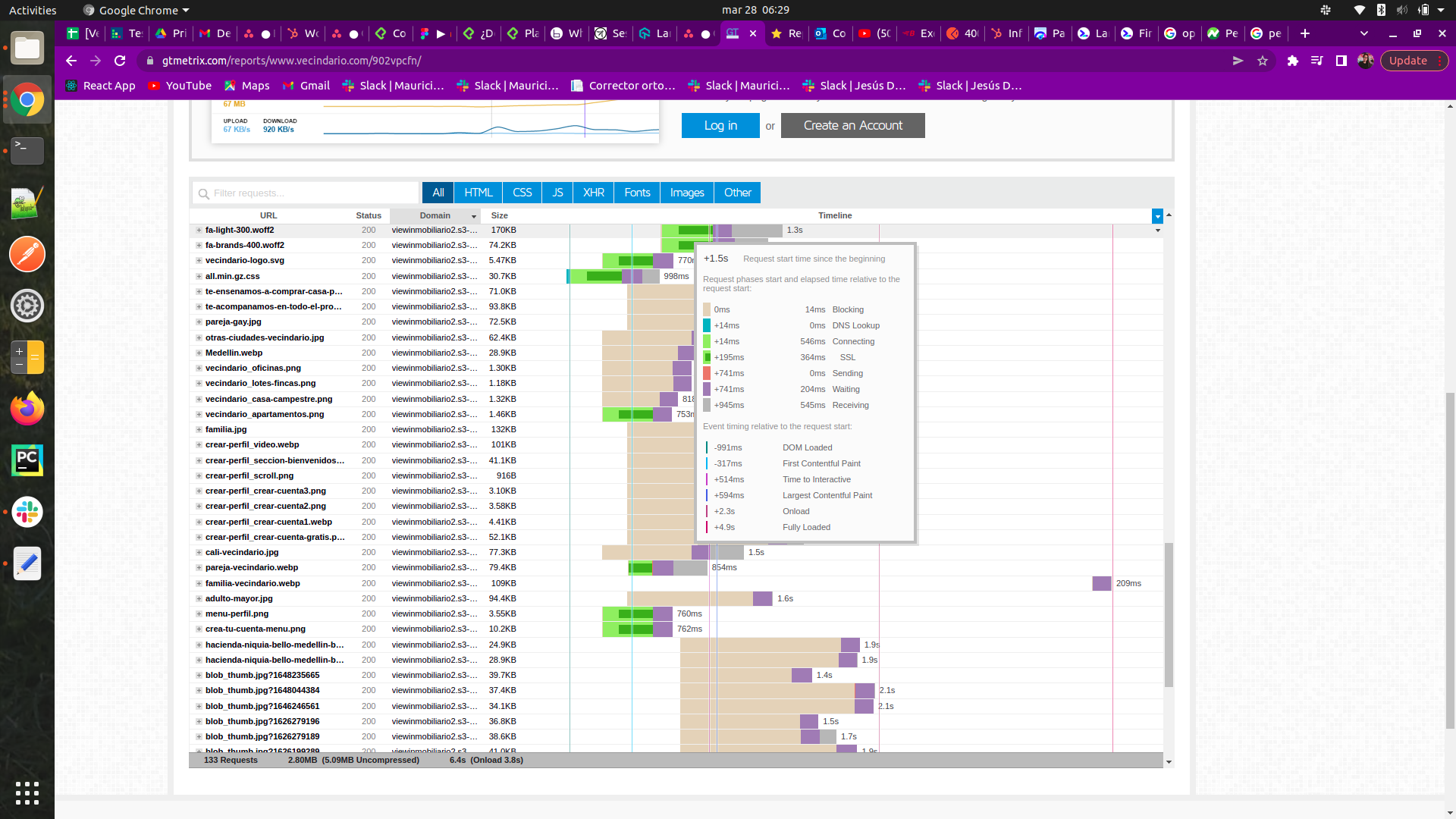The image size is (1456, 819).
Task: Open the Terminal icon in the dock
Action: (27, 150)
